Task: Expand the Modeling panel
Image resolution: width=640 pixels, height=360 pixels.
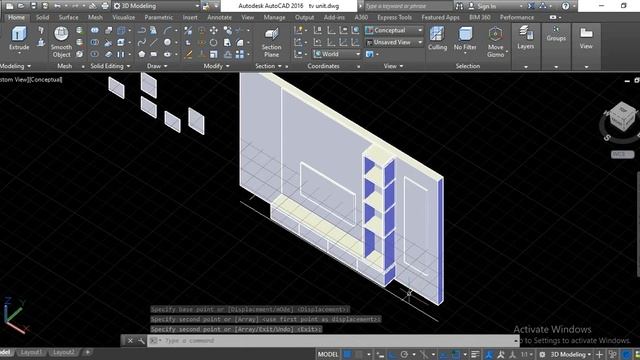Action: pos(15,66)
